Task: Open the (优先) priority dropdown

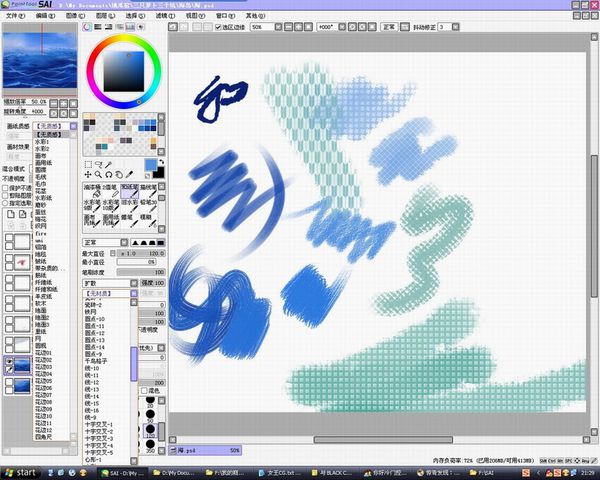Action: pos(161,348)
